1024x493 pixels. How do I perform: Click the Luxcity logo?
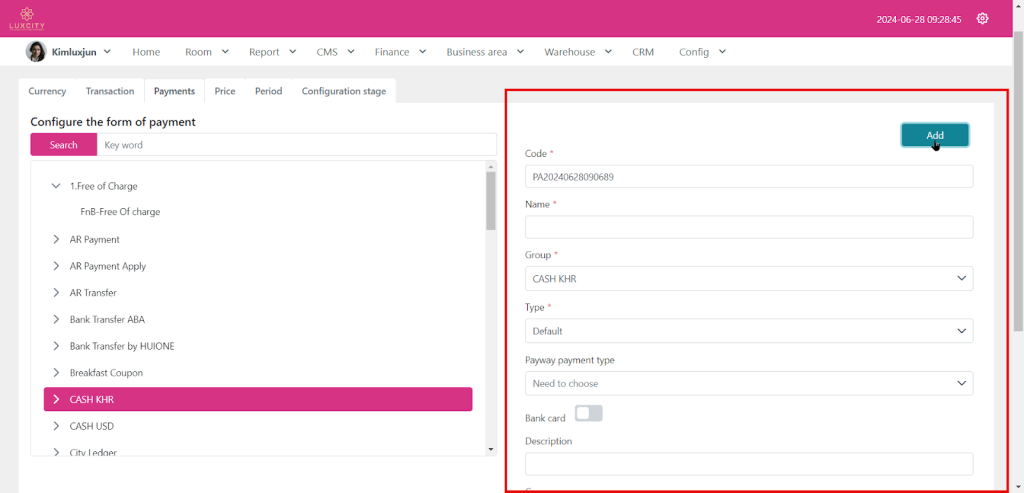(27, 18)
